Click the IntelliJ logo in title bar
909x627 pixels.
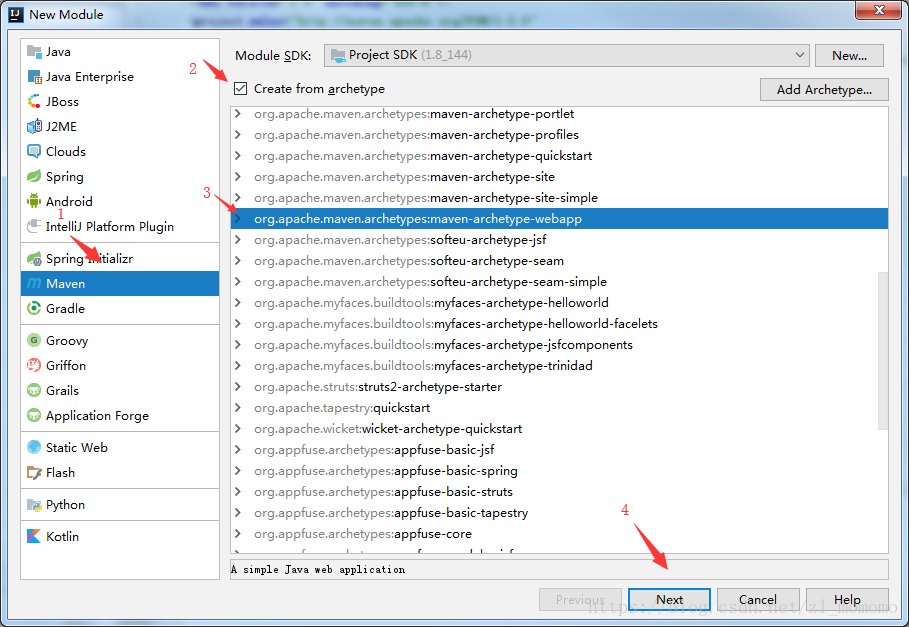click(x=16, y=14)
